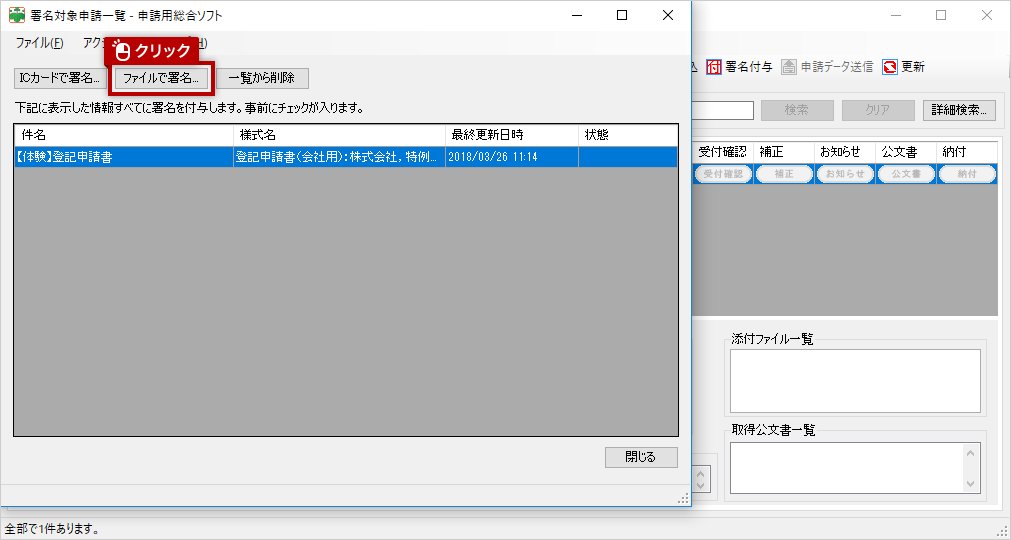Click the 受付確認 column header in main window

[723, 152]
